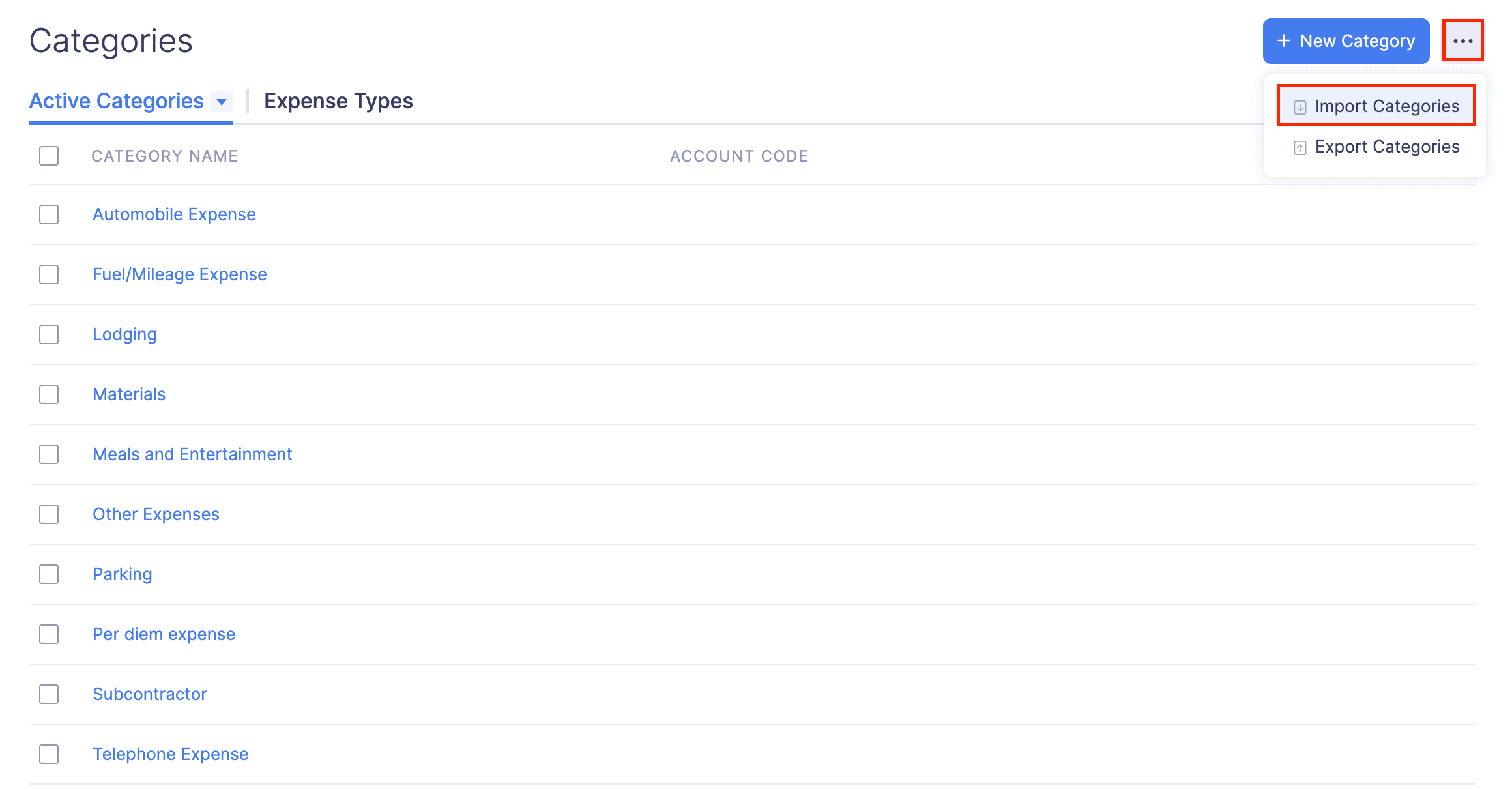The width and height of the screenshot is (1512, 790).
Task: Click the New Category button
Action: click(x=1345, y=40)
